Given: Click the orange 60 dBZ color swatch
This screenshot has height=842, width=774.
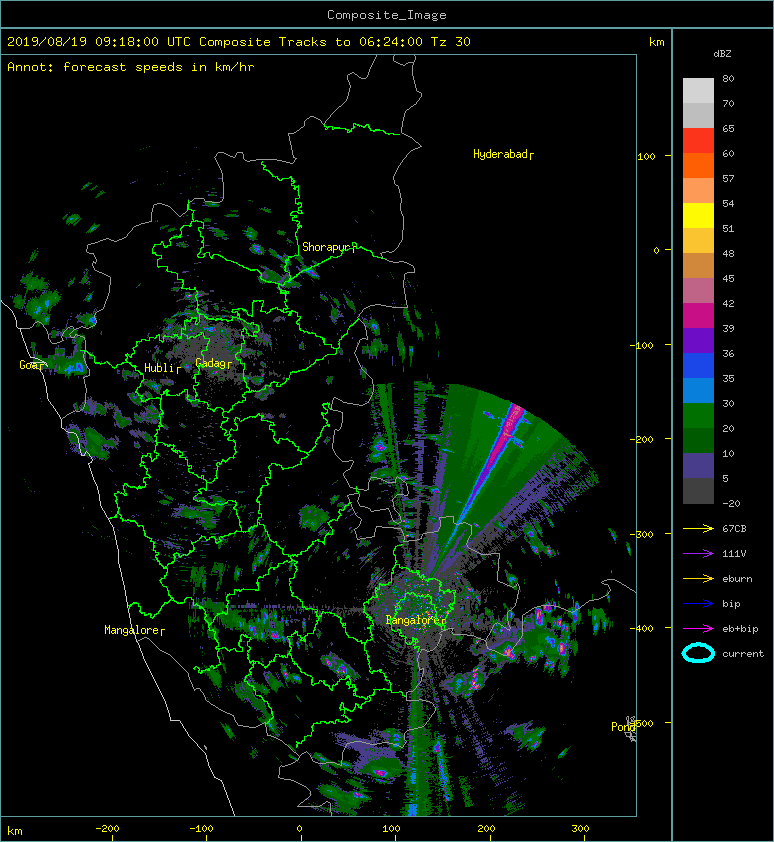Looking at the screenshot, I should click(698, 165).
